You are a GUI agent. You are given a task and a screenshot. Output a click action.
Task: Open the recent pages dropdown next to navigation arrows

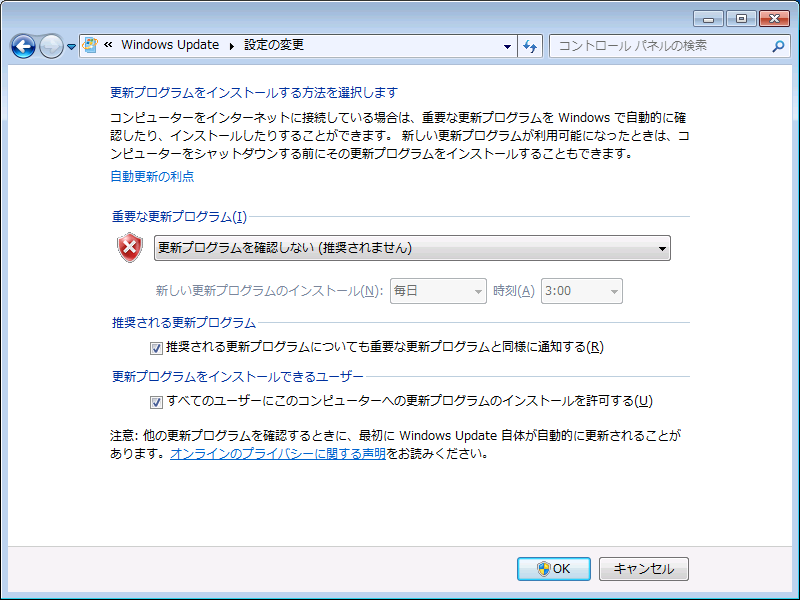click(71, 46)
